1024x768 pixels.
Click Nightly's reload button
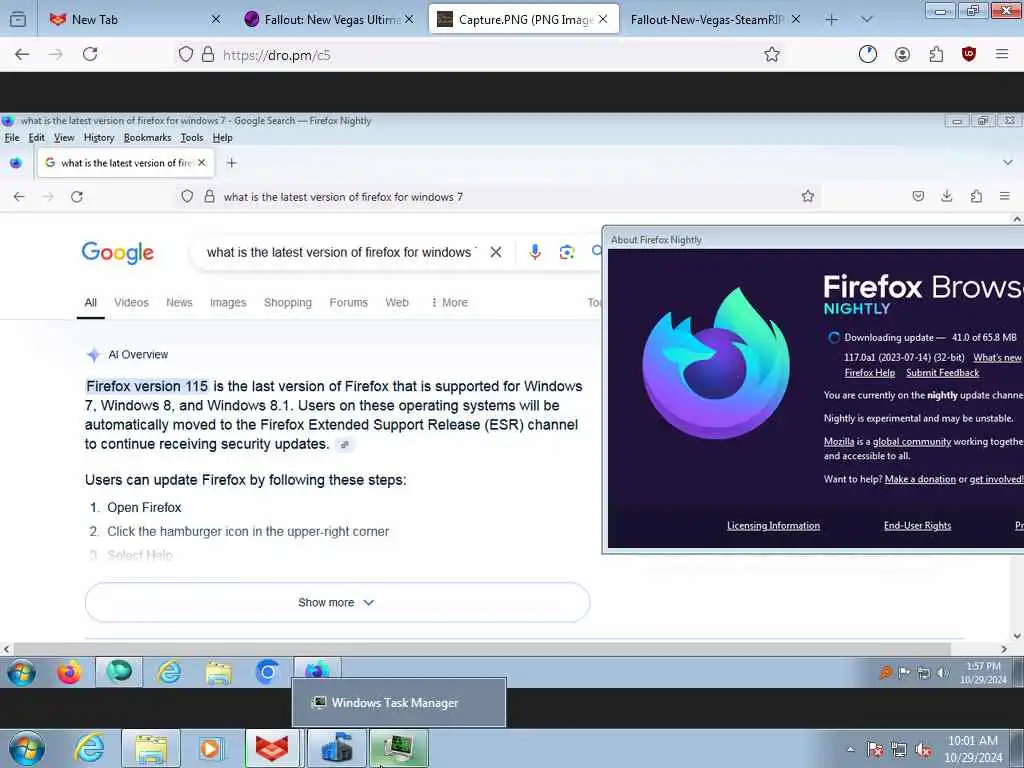(x=77, y=197)
